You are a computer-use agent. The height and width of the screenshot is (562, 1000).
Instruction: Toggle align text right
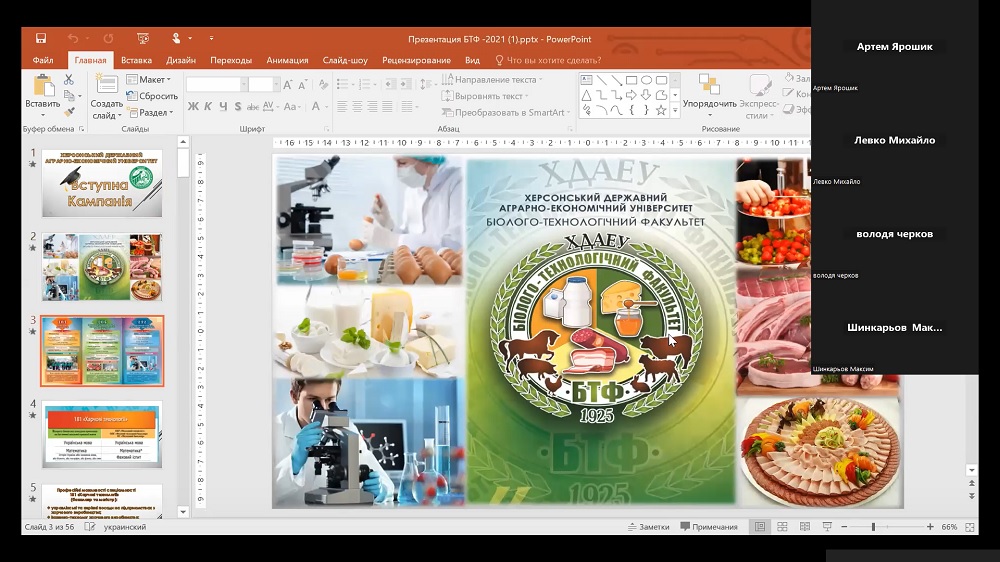tap(372, 107)
